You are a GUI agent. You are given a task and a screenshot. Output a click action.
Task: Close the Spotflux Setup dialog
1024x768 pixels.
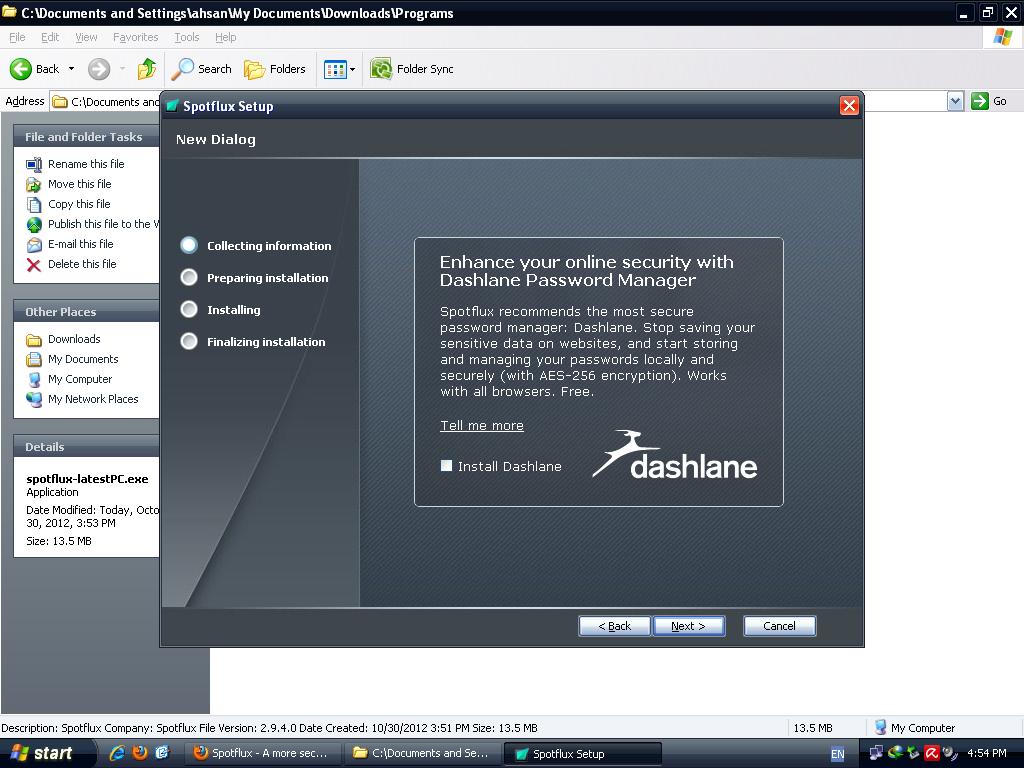[x=849, y=106]
